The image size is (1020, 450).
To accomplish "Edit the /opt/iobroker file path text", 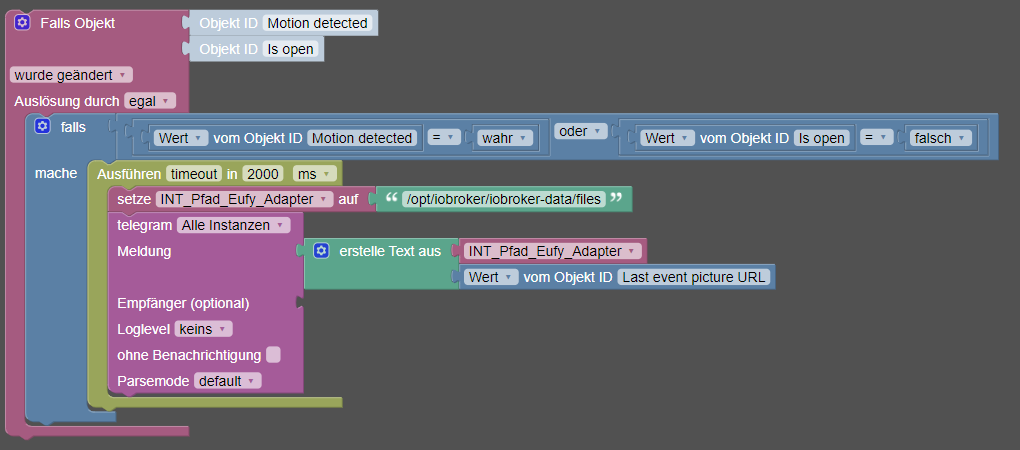I will pos(502,199).
